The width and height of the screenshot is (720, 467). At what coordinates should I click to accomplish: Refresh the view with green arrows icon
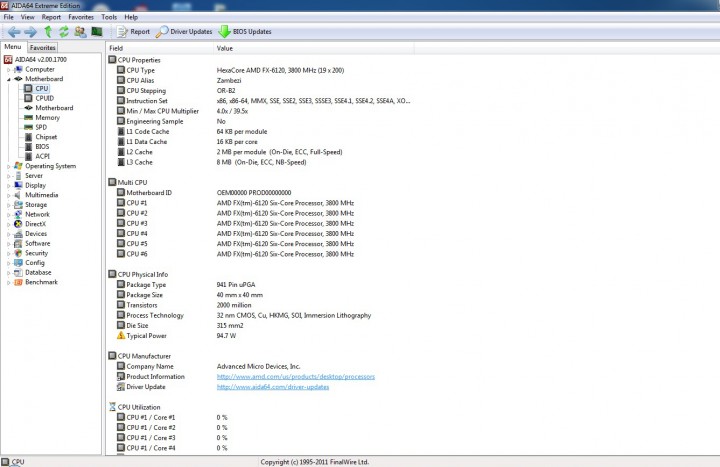point(64,32)
